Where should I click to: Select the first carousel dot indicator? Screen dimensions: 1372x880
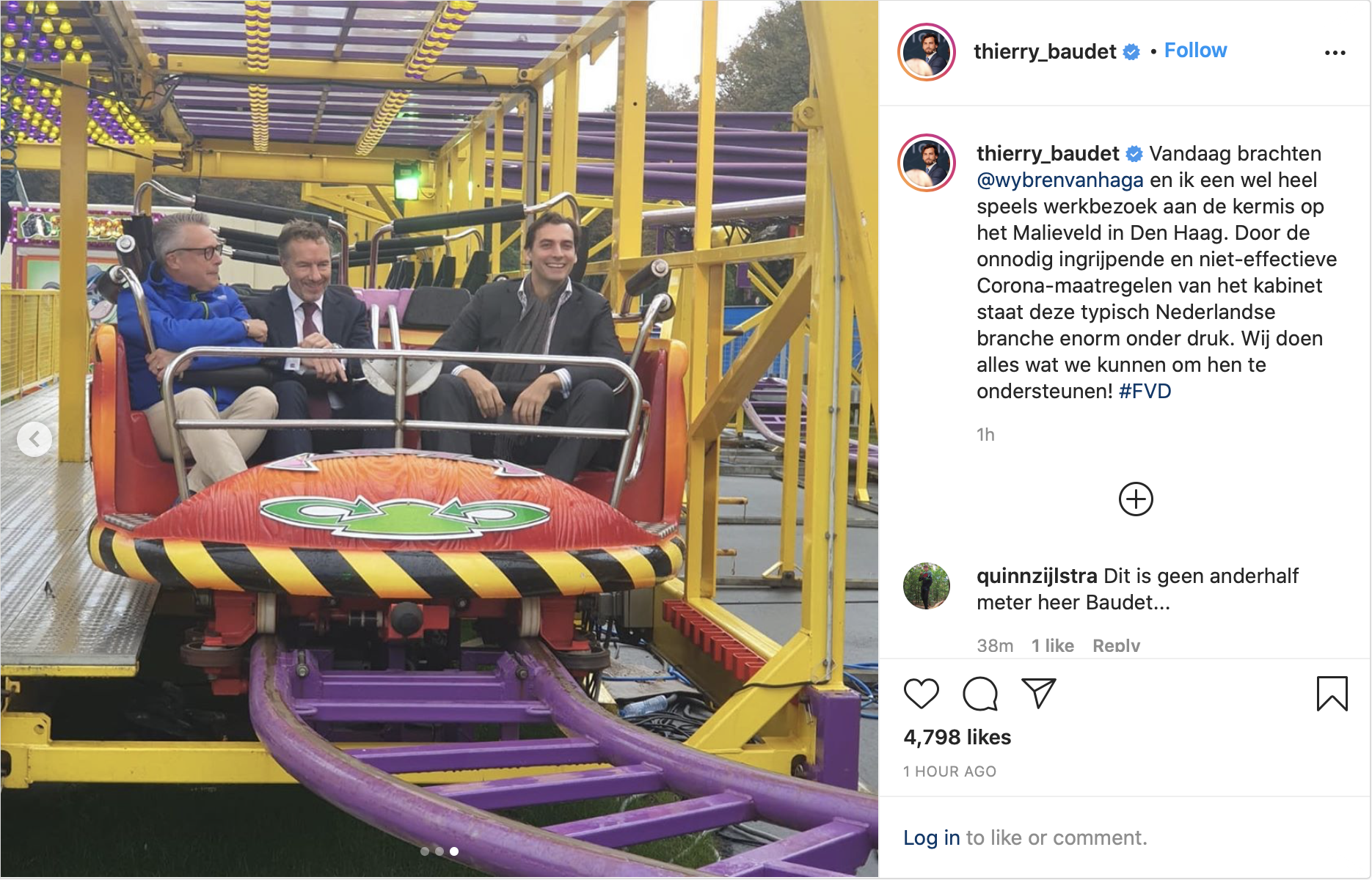pos(425,851)
